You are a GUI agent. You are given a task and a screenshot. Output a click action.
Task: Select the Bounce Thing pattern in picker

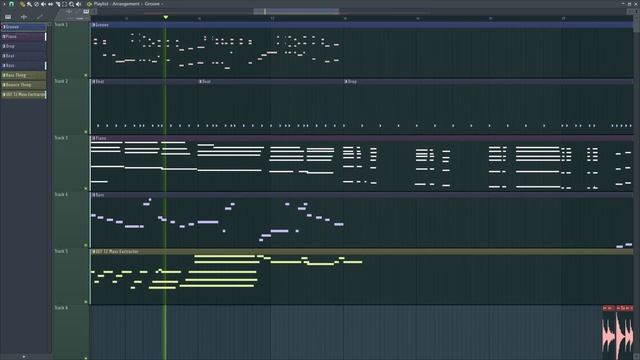click(x=24, y=85)
